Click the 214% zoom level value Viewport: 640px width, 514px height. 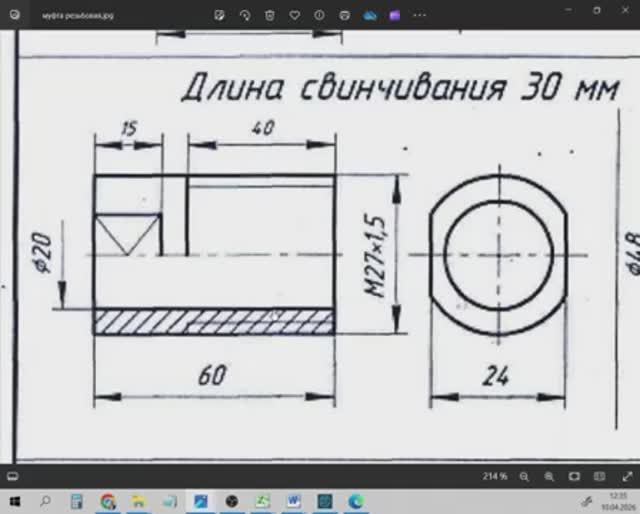click(x=495, y=476)
